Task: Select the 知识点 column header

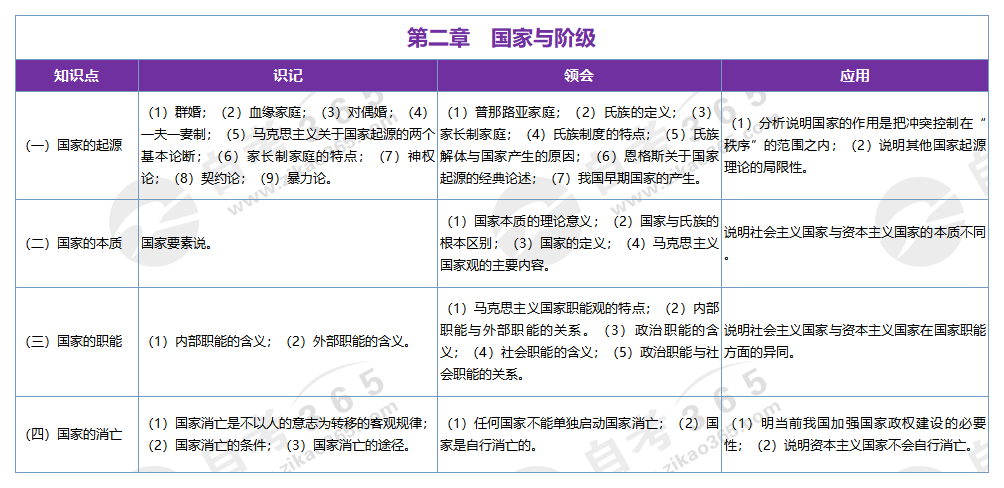Action: [76, 76]
